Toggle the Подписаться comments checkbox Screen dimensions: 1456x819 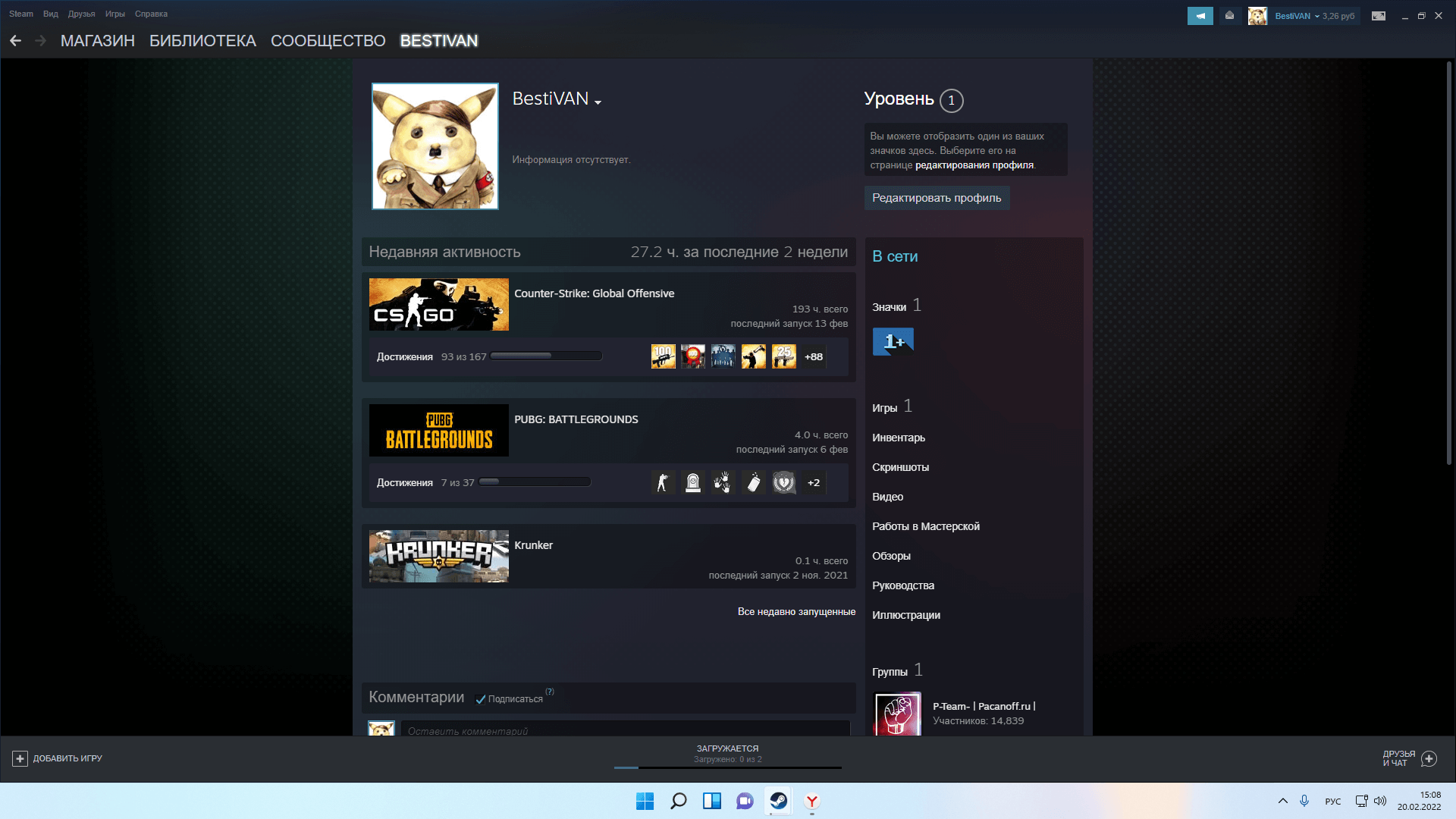pos(480,699)
